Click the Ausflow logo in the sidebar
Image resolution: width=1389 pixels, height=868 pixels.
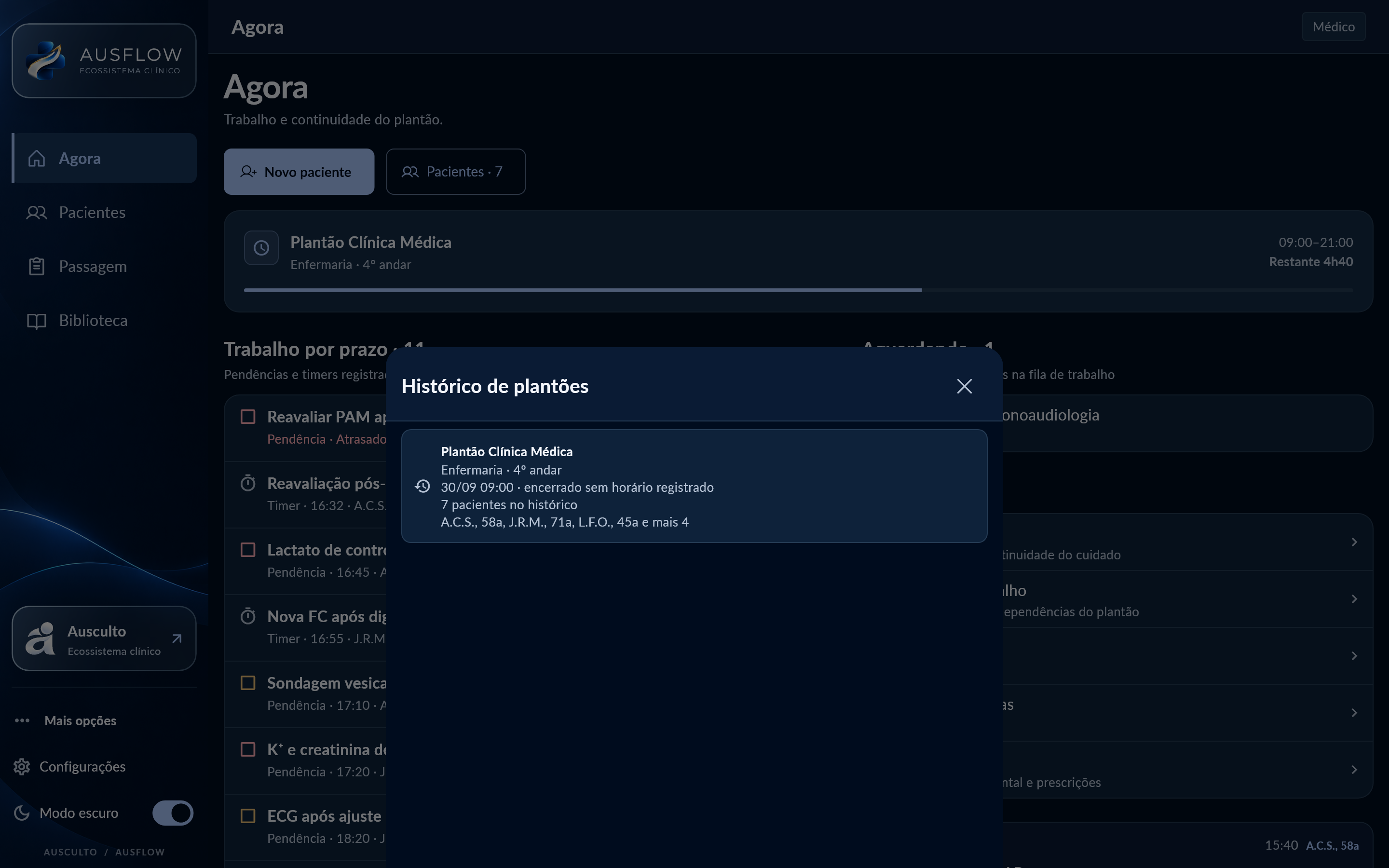tap(104, 61)
